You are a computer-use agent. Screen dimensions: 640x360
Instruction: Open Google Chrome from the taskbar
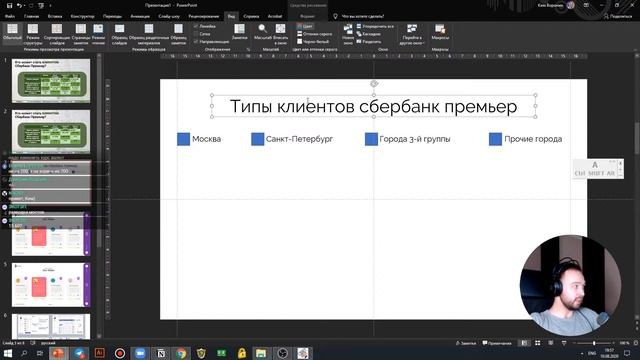pyautogui.click(x=181, y=353)
